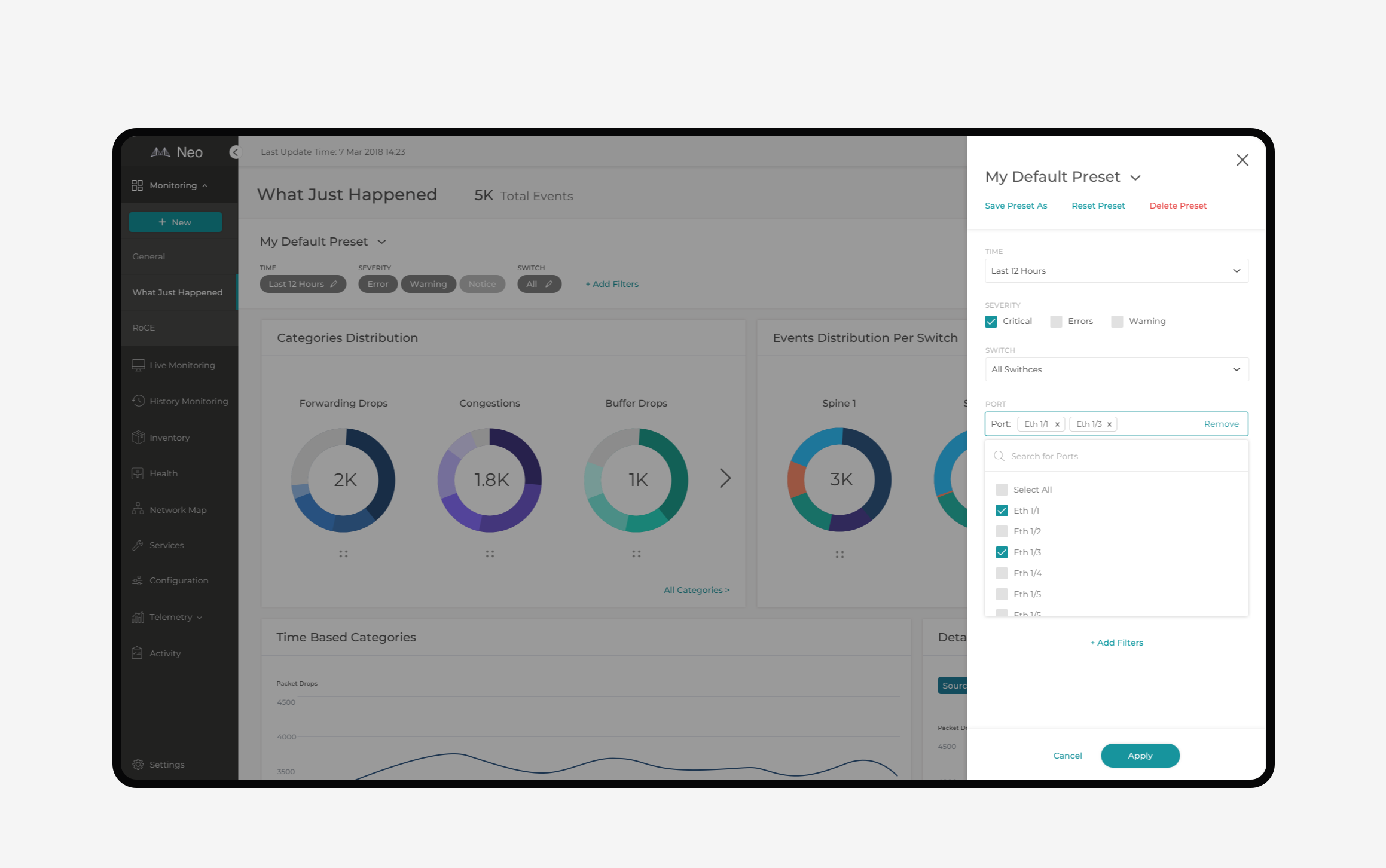
Task: Click the Settings gear icon
Action: [138, 764]
